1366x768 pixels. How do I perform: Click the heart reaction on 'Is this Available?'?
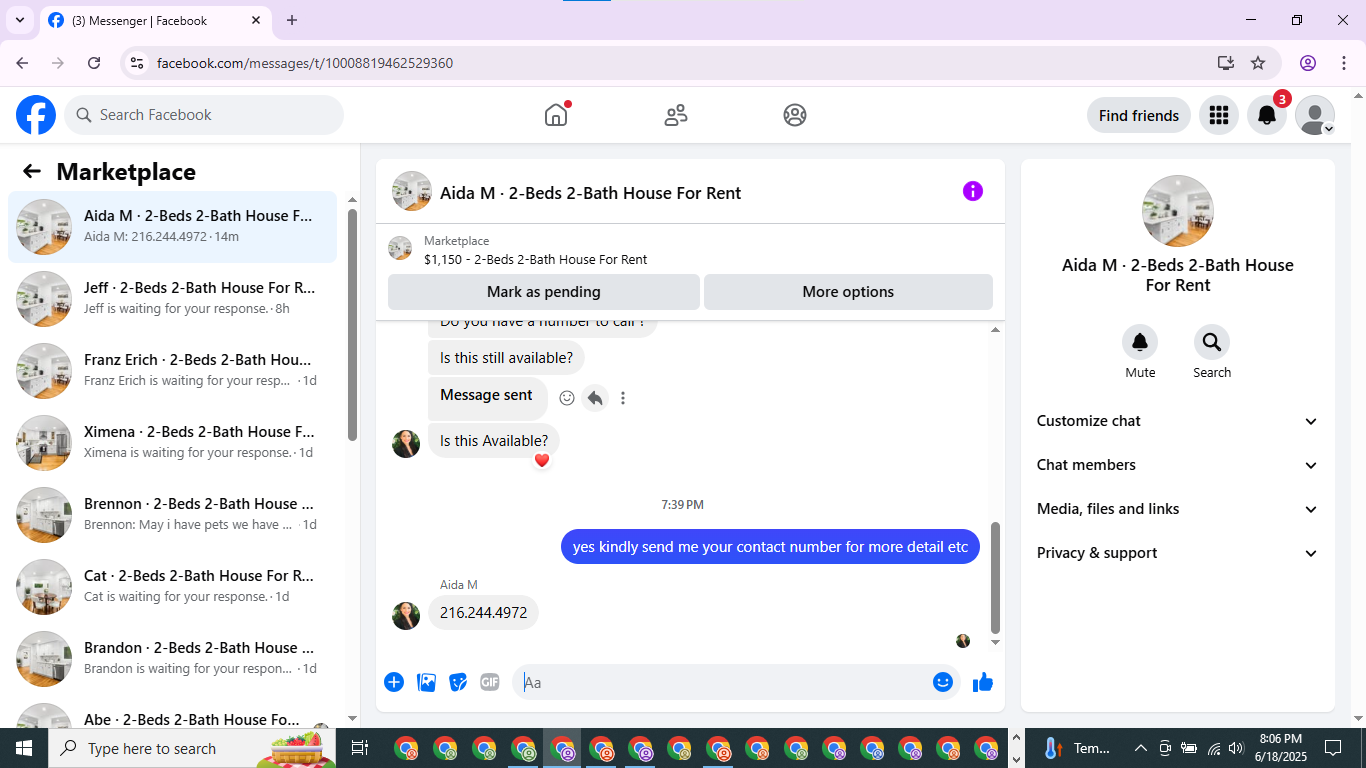pyautogui.click(x=542, y=460)
